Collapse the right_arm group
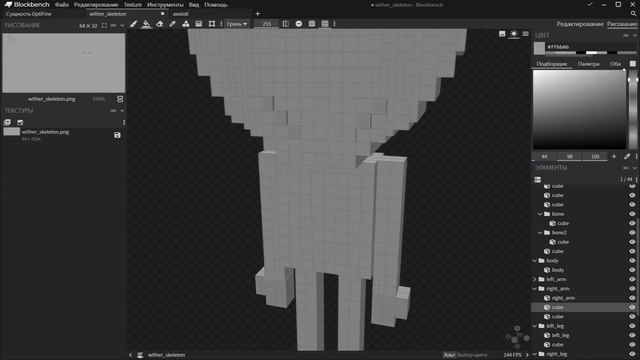640x360 pixels. point(535,289)
